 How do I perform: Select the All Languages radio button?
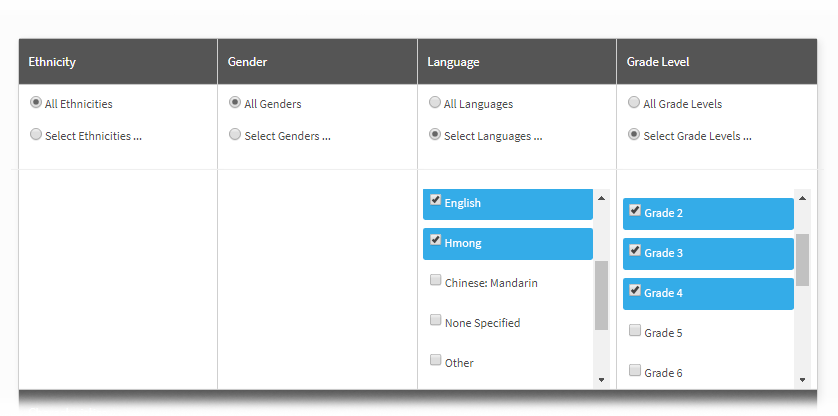tap(435, 103)
